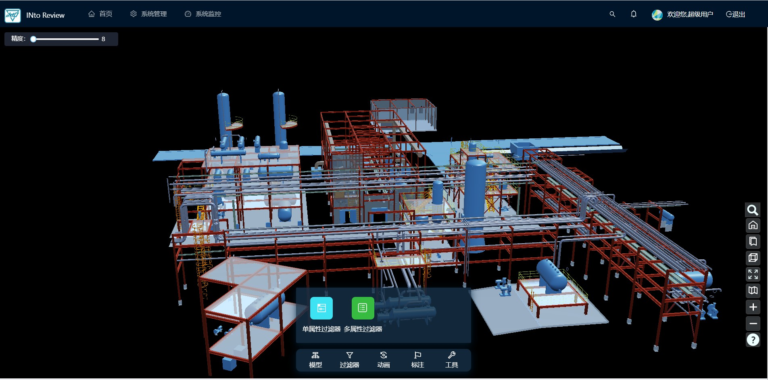Viewport: 768px width, 380px height.
Task: Click the INto Review title text
Action: [46, 15]
